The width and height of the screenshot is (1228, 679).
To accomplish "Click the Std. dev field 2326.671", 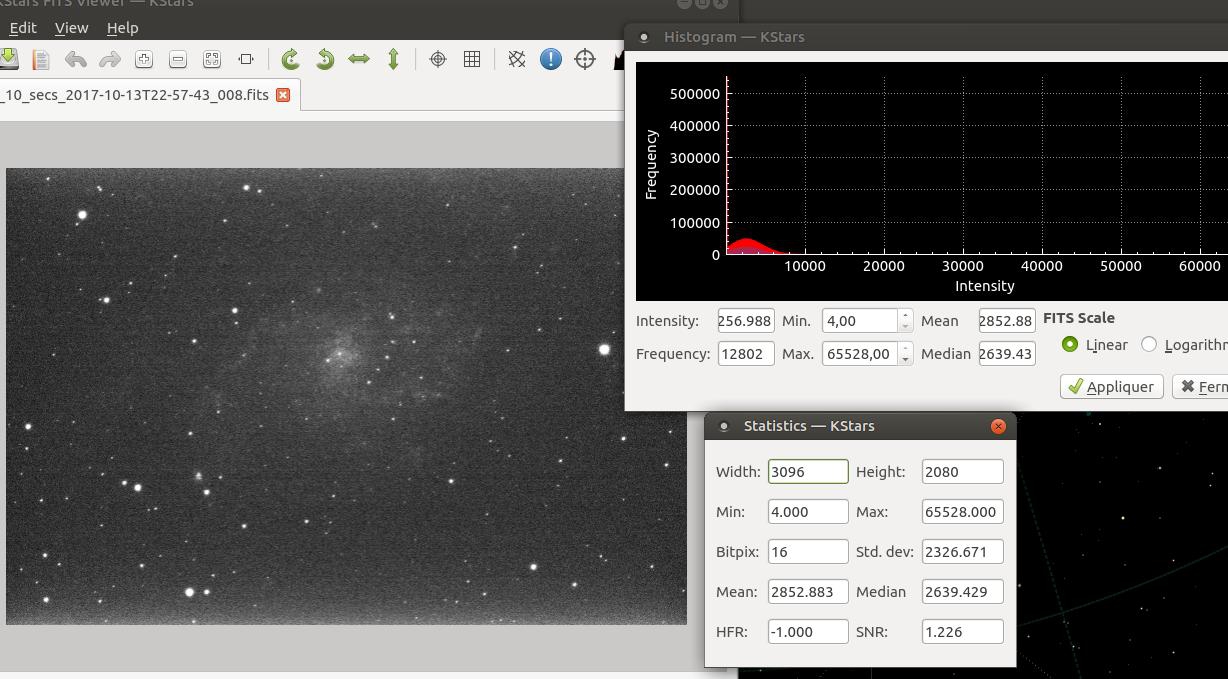I will [x=962, y=552].
